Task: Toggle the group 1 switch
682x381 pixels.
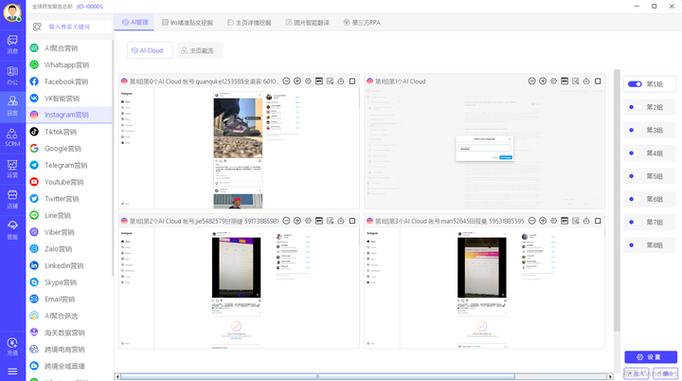Action: [635, 84]
